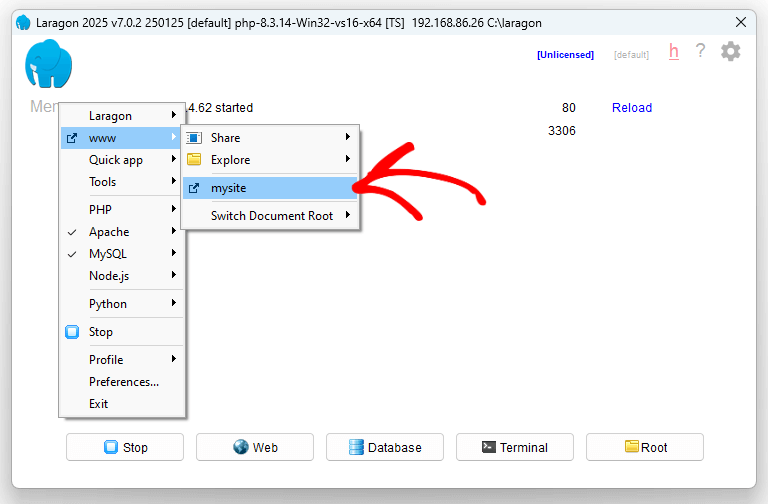Click the partially hidden Menu label
The image size is (768, 504).
tap(44, 106)
